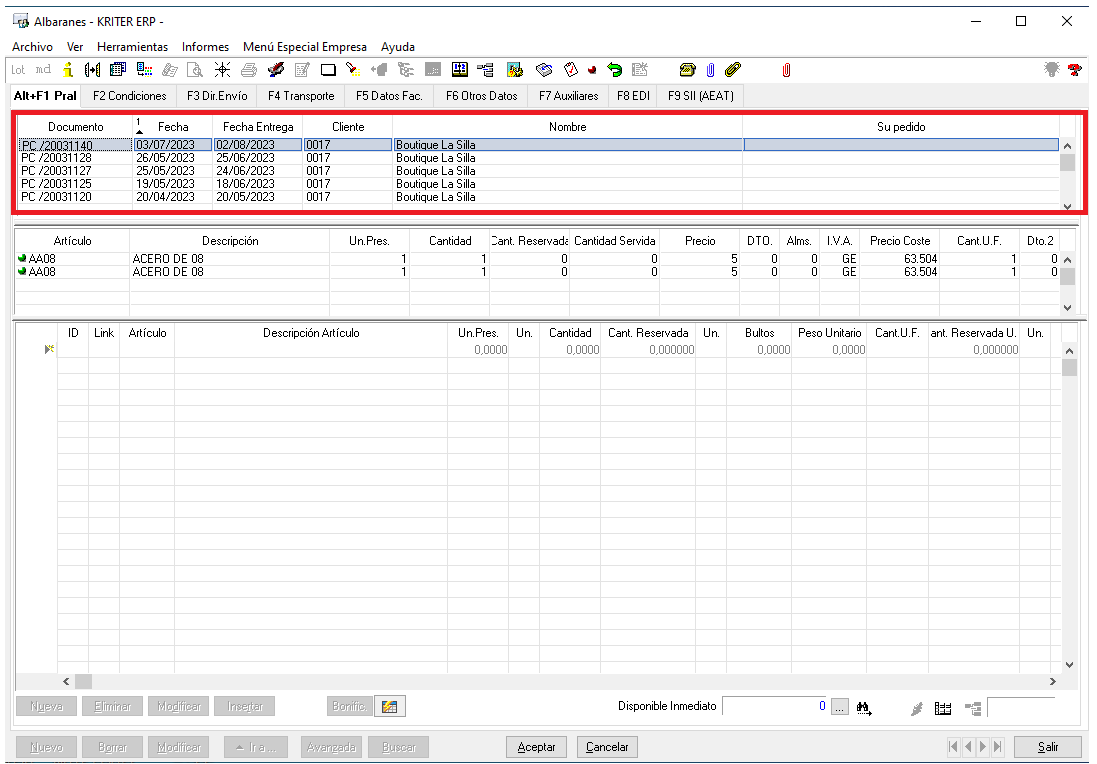
Task: Click down arrow of the documents list scrollbar
Action: point(1067,205)
